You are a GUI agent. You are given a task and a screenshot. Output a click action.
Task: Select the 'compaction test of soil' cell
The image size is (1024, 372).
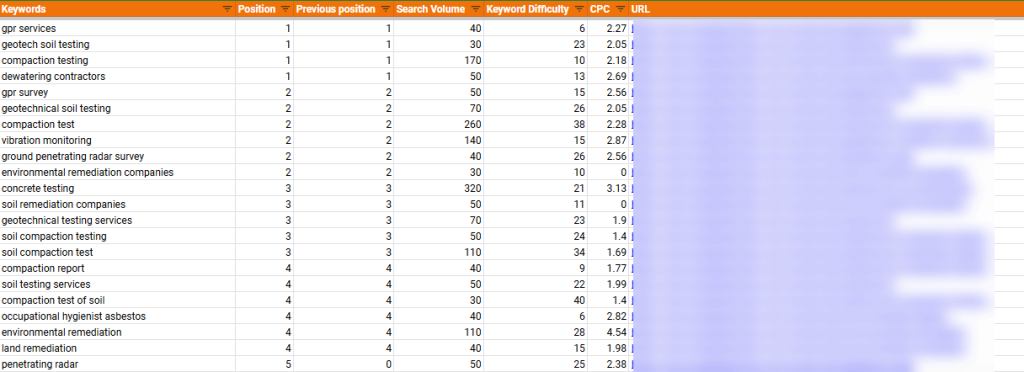coord(118,300)
